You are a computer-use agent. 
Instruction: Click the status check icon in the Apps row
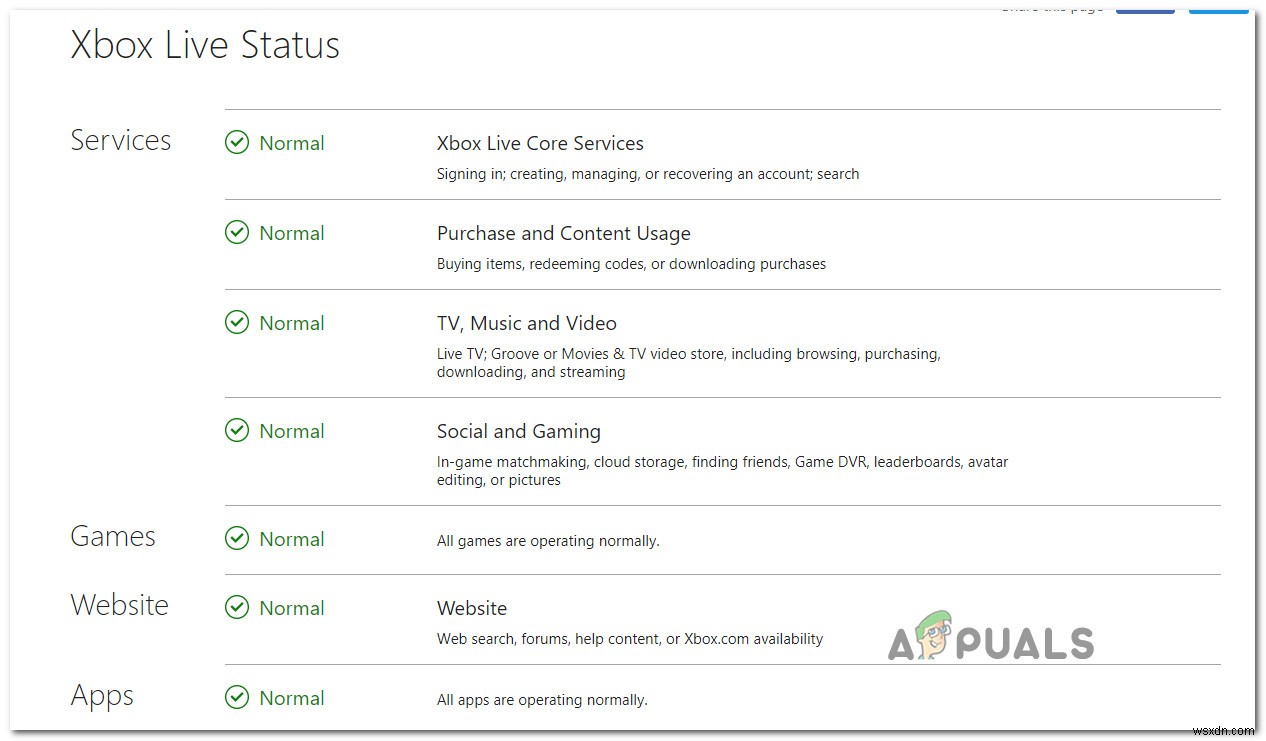(237, 698)
